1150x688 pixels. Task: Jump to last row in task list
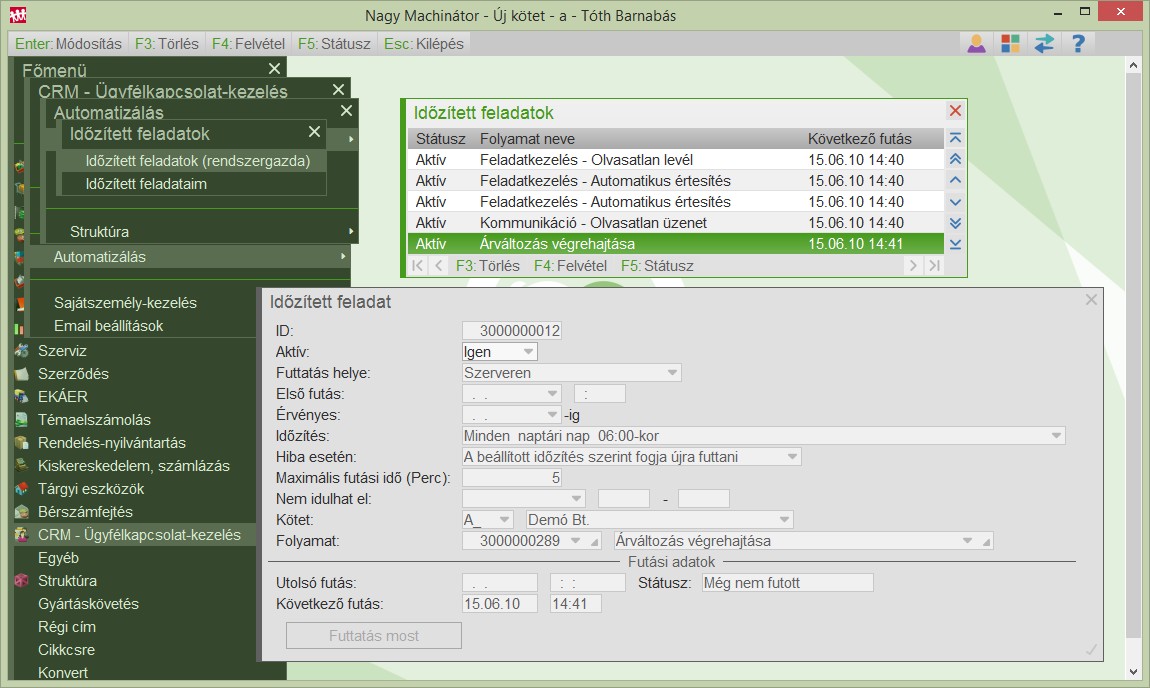[x=955, y=244]
